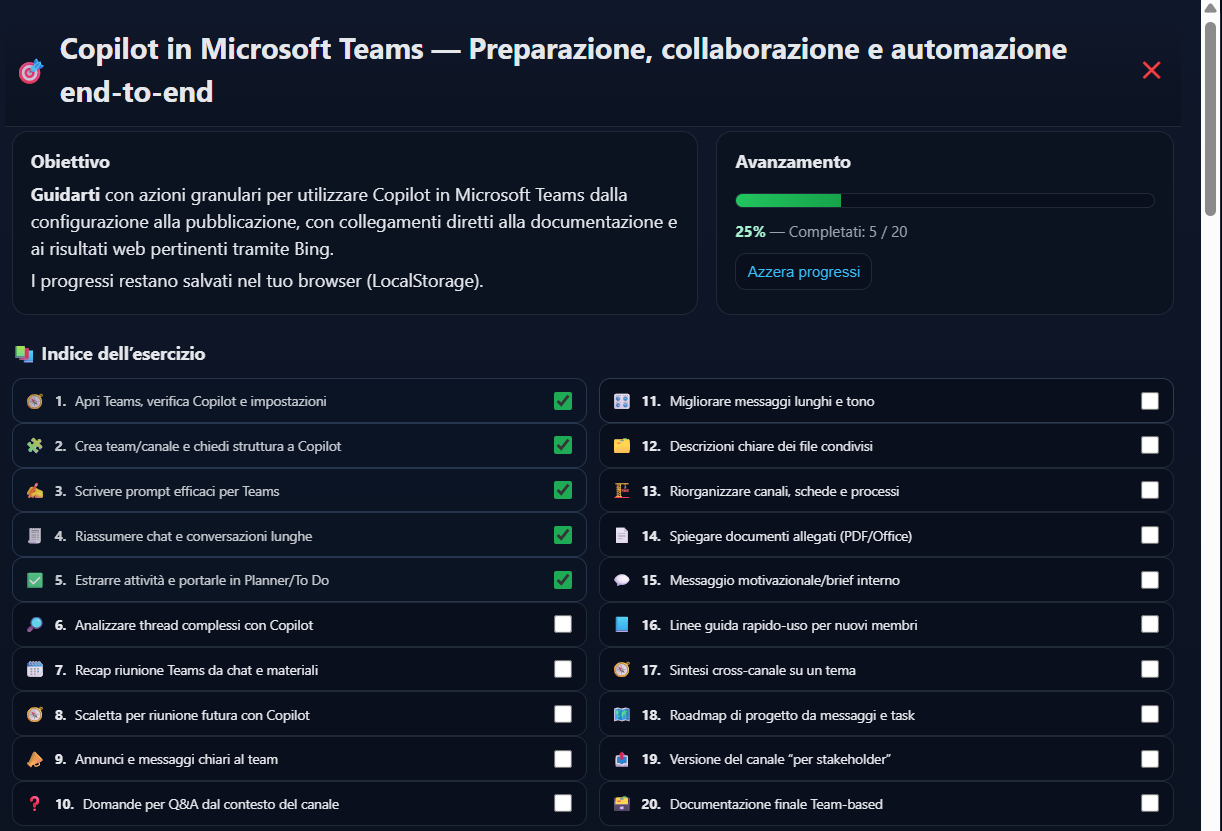The height and width of the screenshot is (831, 1222).
Task: Click the file box icon of item 20
Action: click(x=622, y=804)
